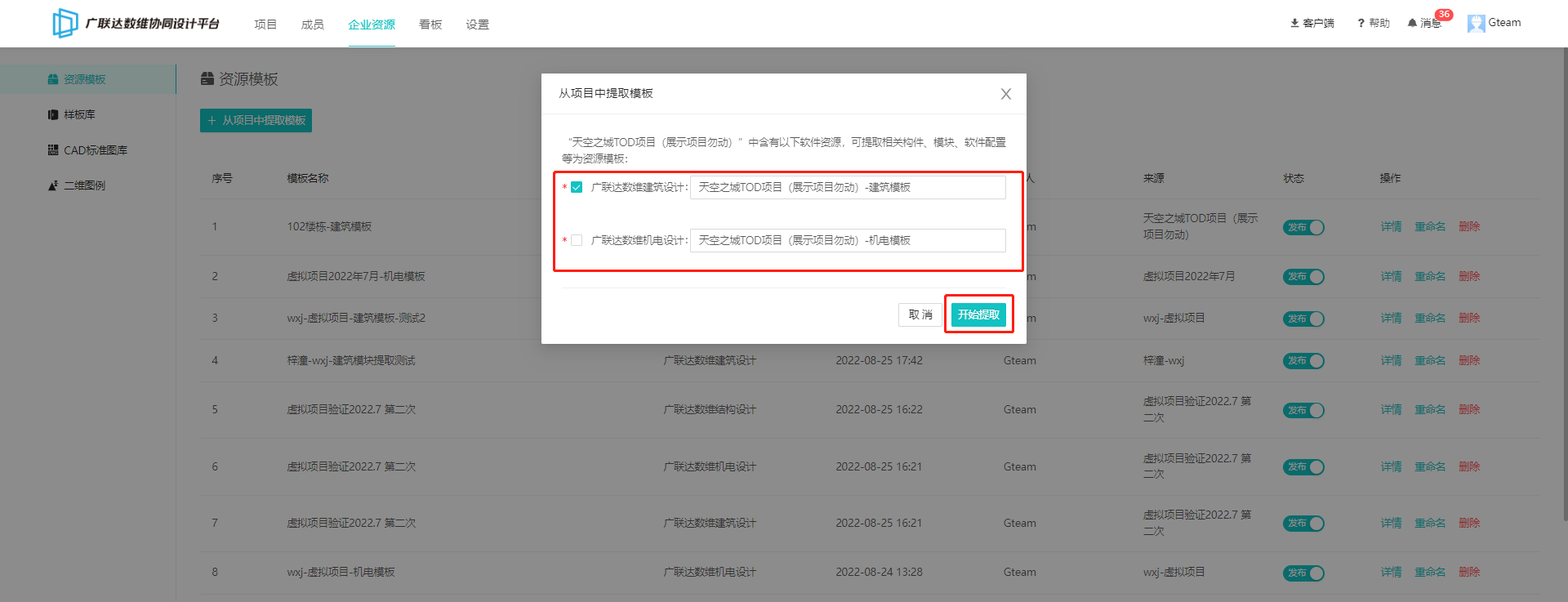This screenshot has height=602, width=1568.
Task: Toggle 发布 switch for 102楼栋-建筑模板
Action: pyautogui.click(x=1303, y=227)
